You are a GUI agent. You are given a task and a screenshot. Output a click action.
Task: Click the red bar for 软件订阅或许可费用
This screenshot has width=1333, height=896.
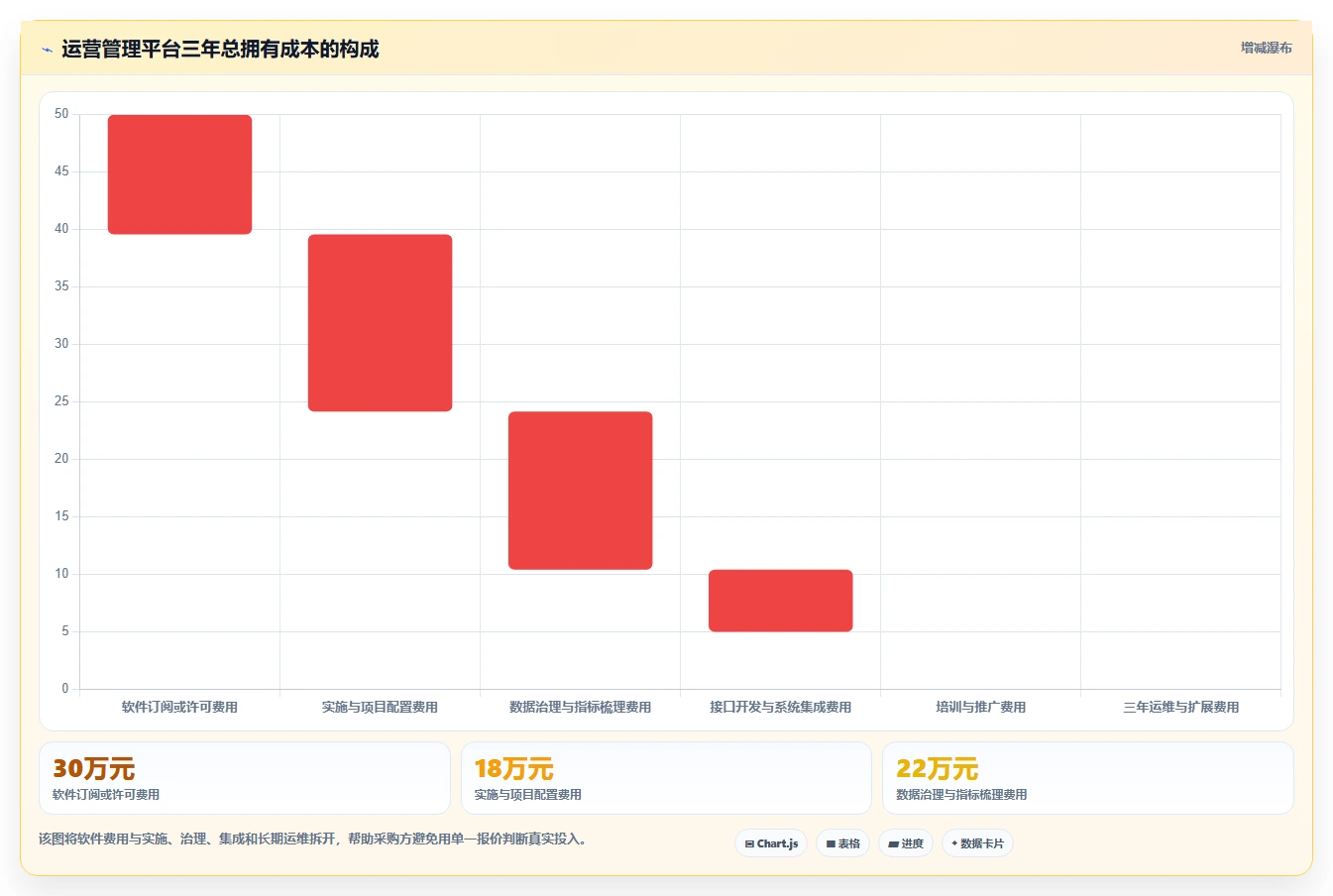[x=179, y=174]
